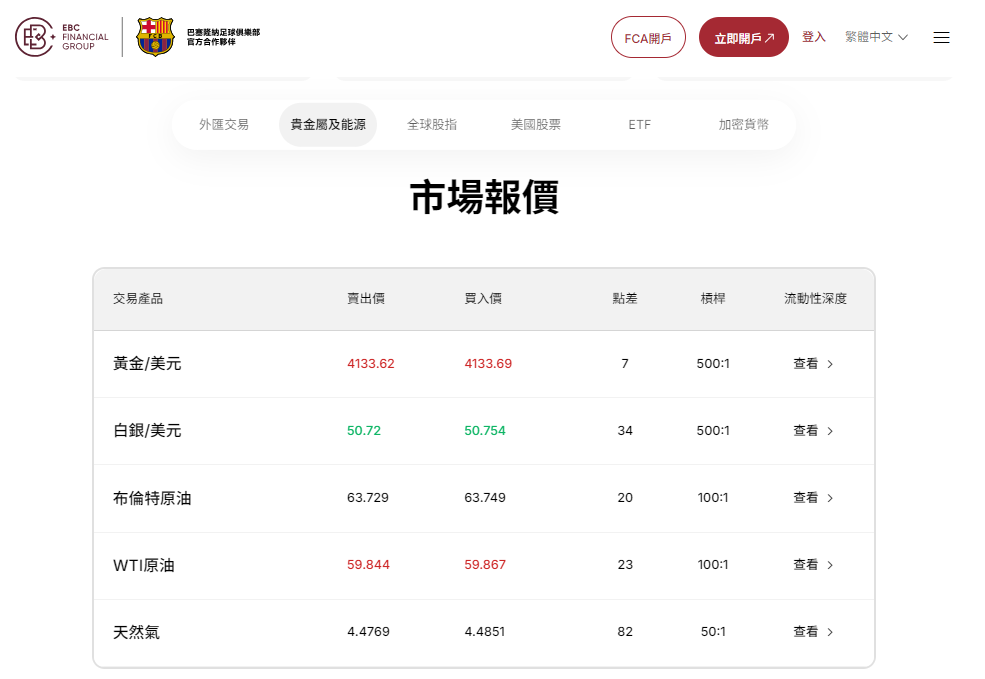Switch to the 美國股票 tab
Image resolution: width=985 pixels, height=679 pixels.
535,124
